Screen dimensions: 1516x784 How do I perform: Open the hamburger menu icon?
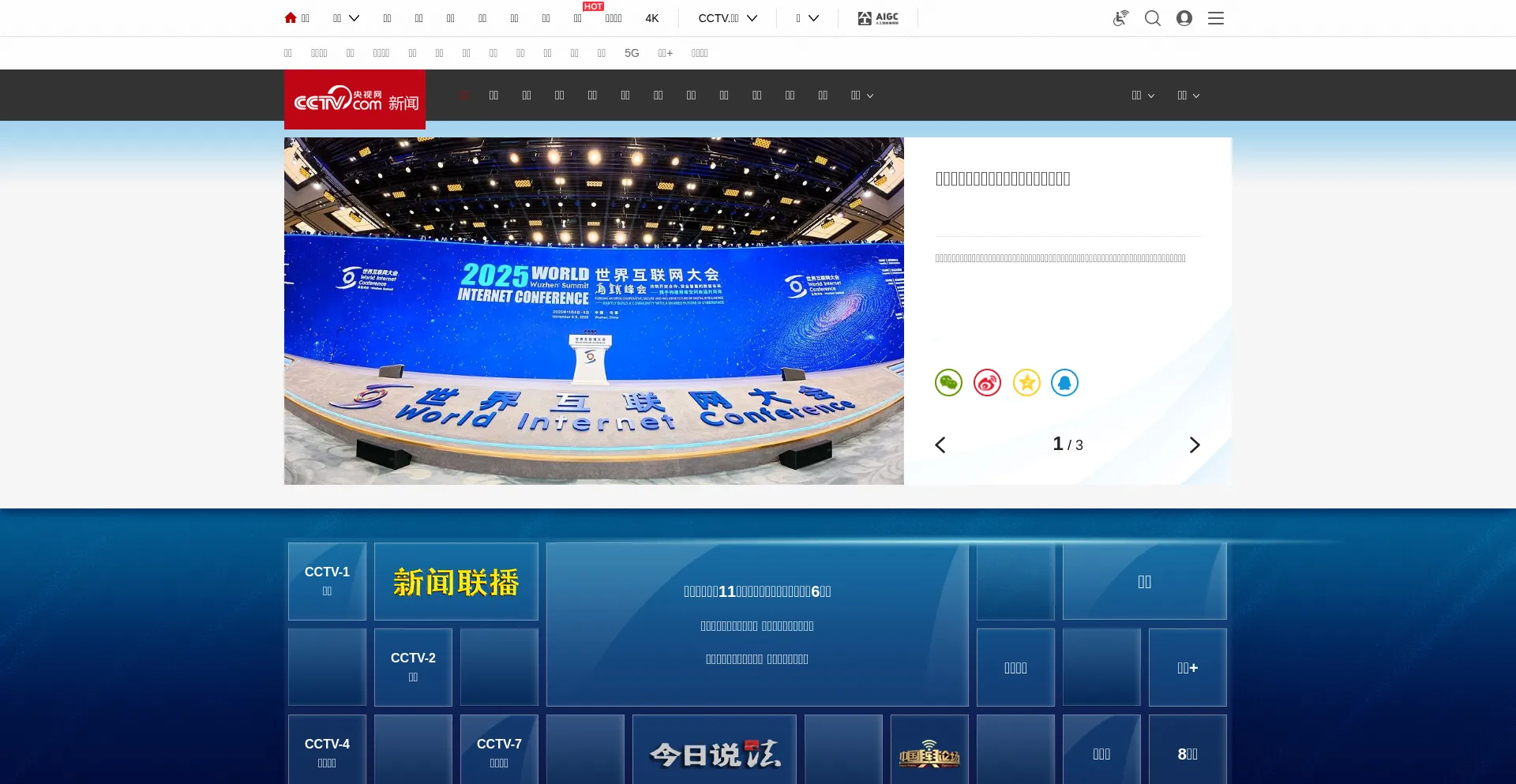[1215, 18]
